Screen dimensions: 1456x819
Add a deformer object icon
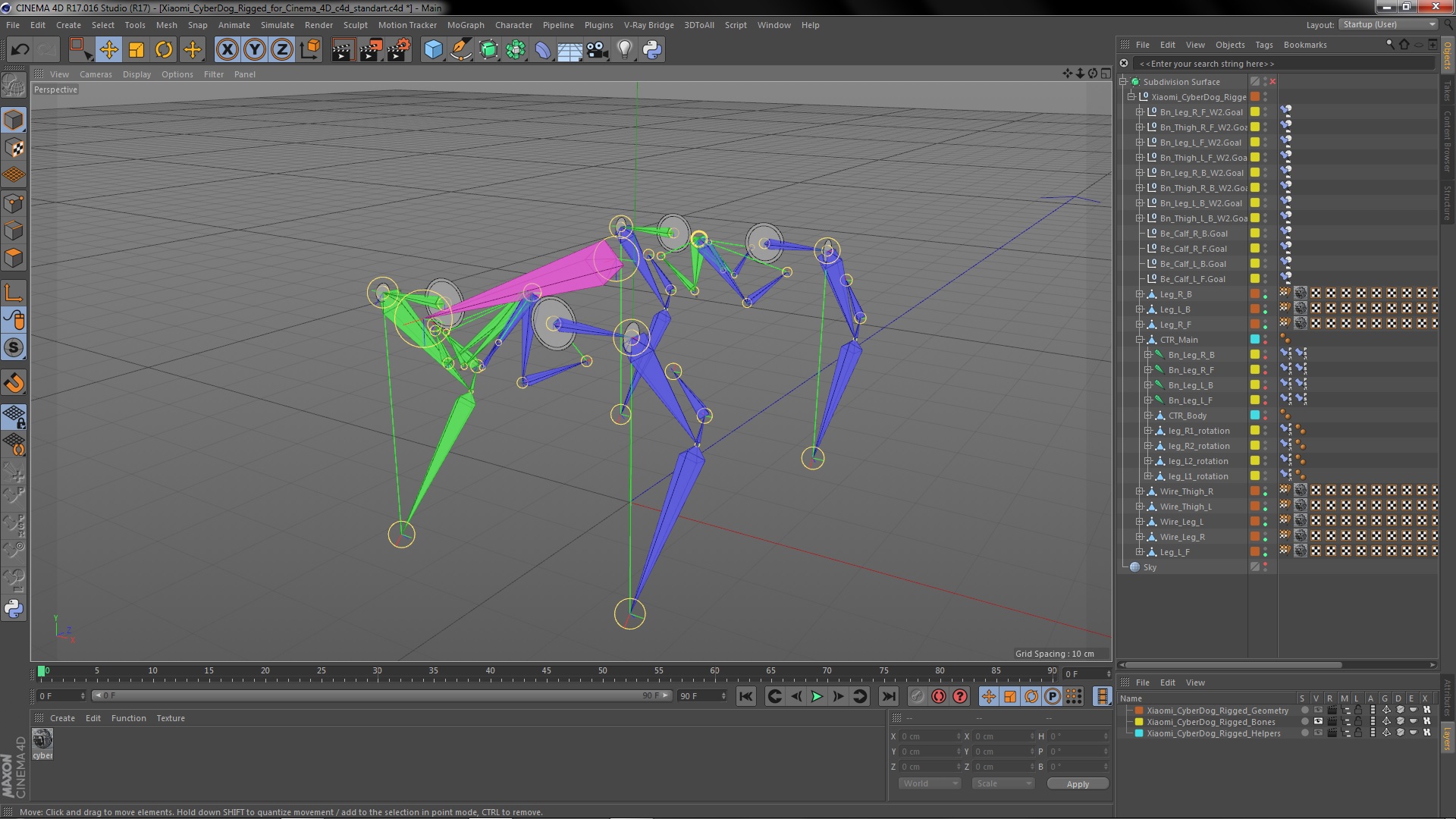coord(543,50)
